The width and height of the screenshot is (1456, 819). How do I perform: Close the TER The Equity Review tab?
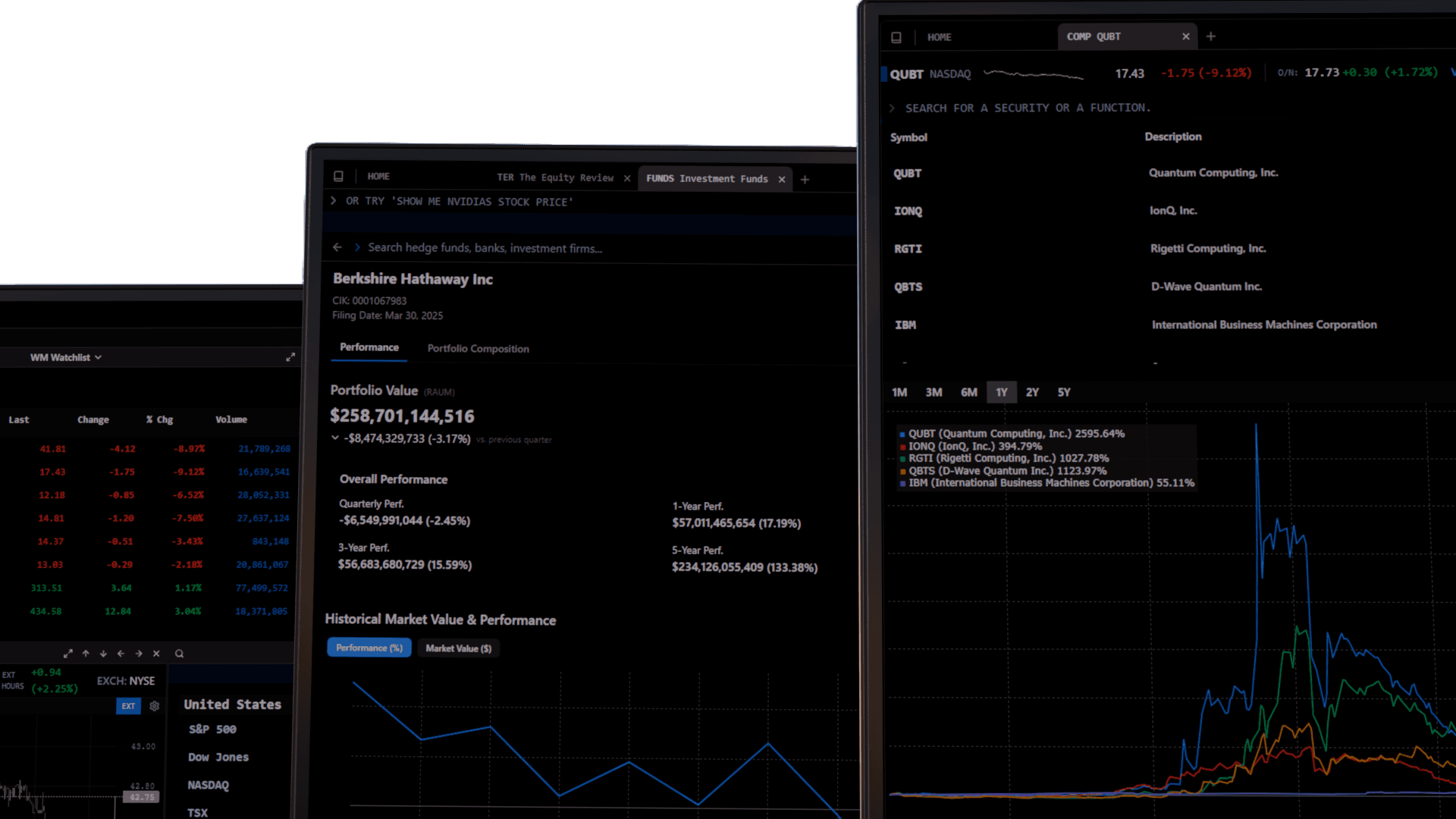tap(627, 179)
